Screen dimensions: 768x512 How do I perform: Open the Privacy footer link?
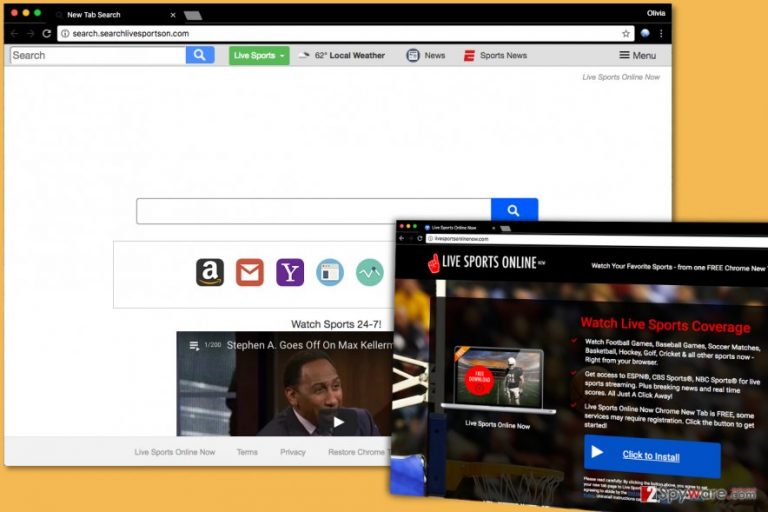(x=293, y=452)
